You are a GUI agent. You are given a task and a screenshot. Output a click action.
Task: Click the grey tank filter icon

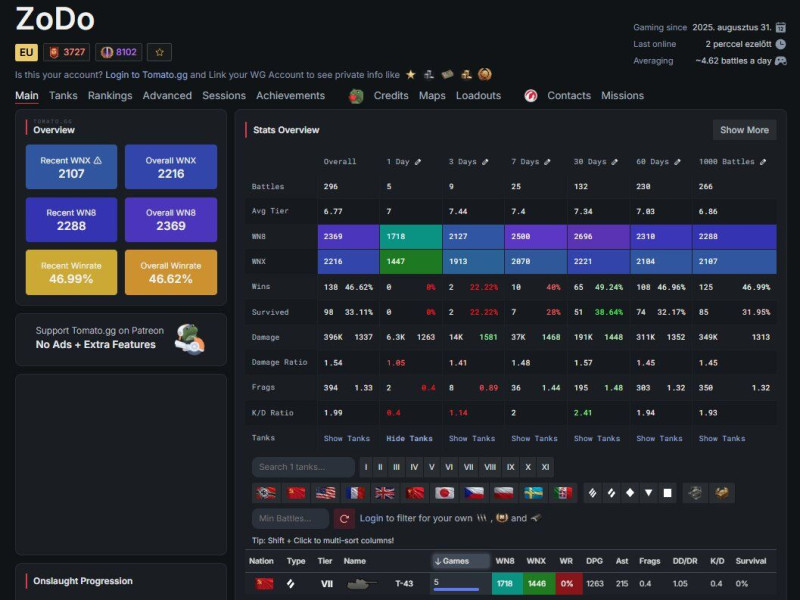coord(695,493)
